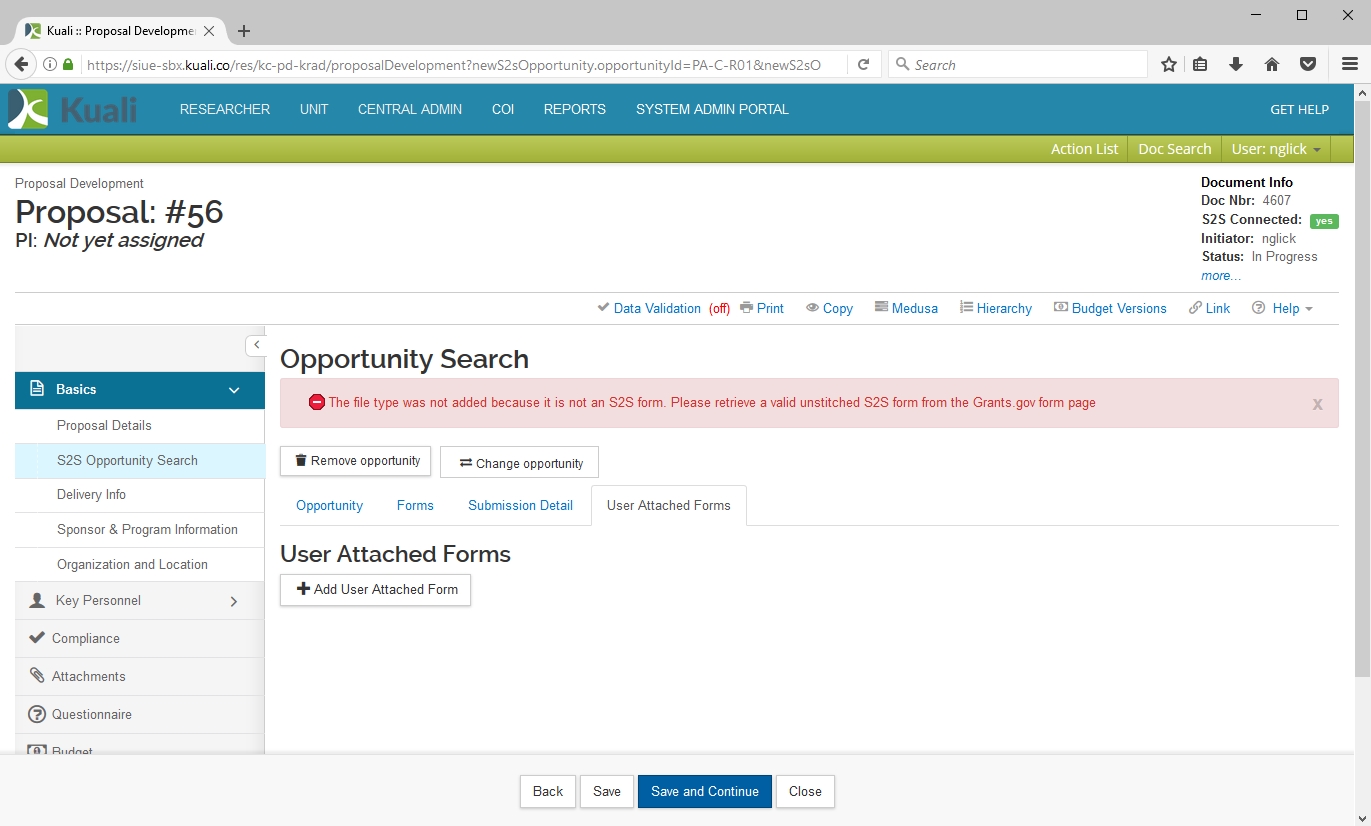Screen dimensions: 1371x826
Task: Open the Help dropdown menu
Action: 1283,308
